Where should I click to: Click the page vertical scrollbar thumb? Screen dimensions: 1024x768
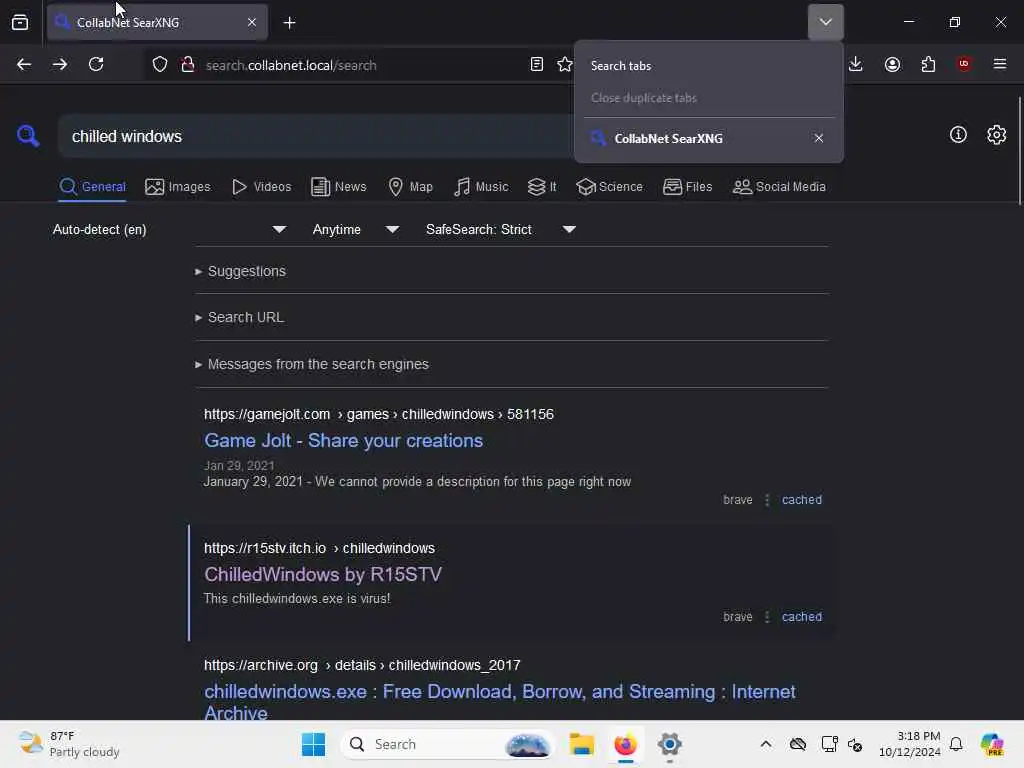pyautogui.click(x=1019, y=150)
